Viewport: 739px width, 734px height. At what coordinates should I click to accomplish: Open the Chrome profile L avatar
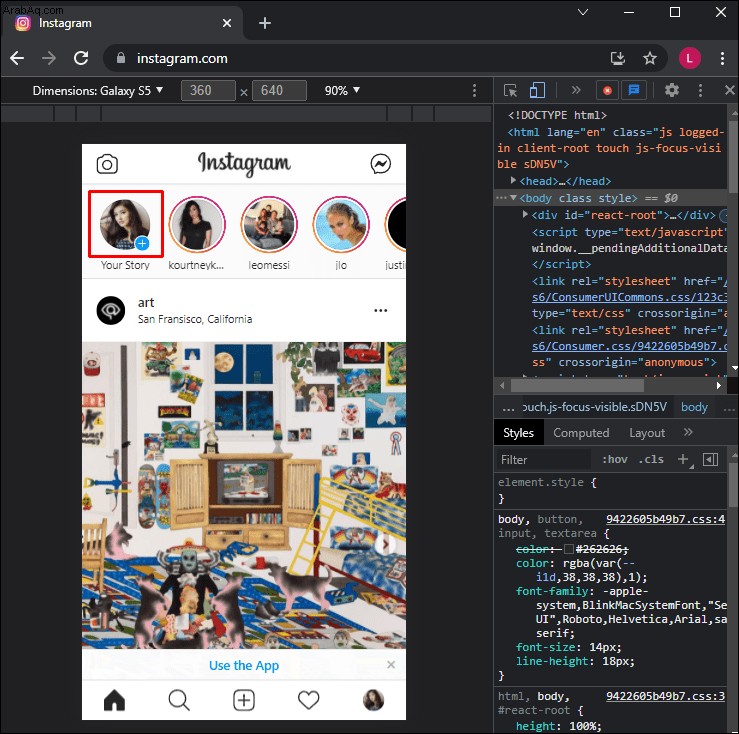click(690, 58)
